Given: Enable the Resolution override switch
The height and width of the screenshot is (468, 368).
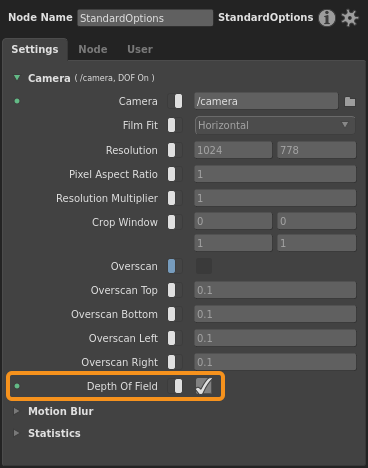Looking at the screenshot, I should [175, 150].
